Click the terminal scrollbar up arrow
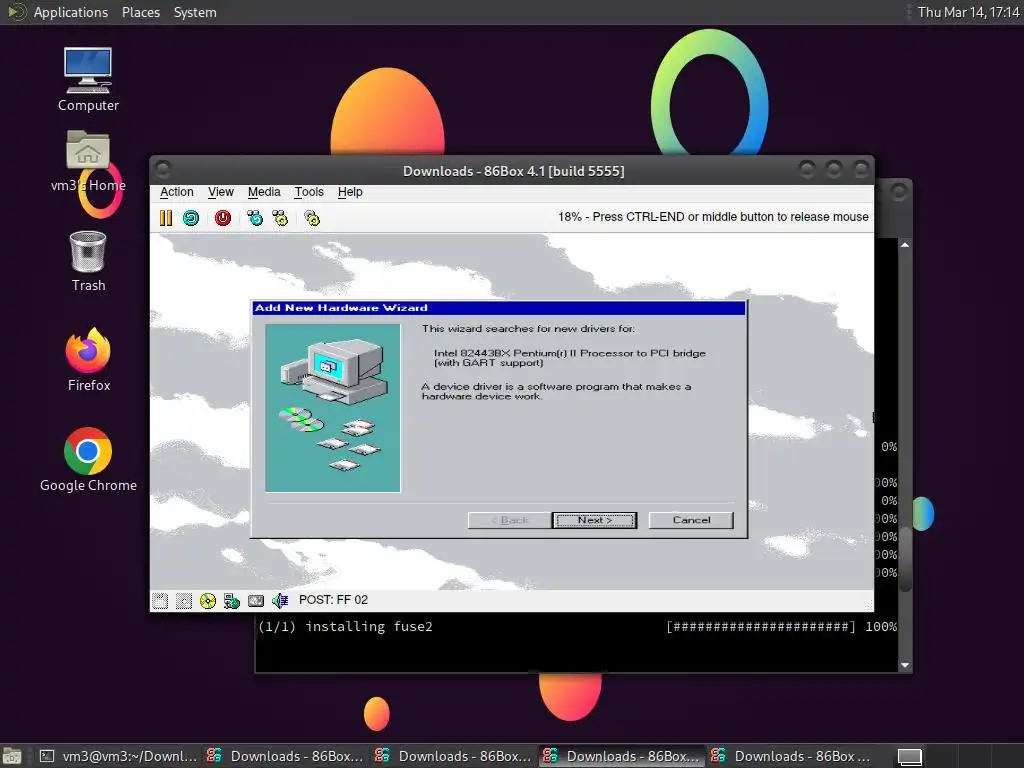This screenshot has width=1024, height=768. [x=905, y=245]
